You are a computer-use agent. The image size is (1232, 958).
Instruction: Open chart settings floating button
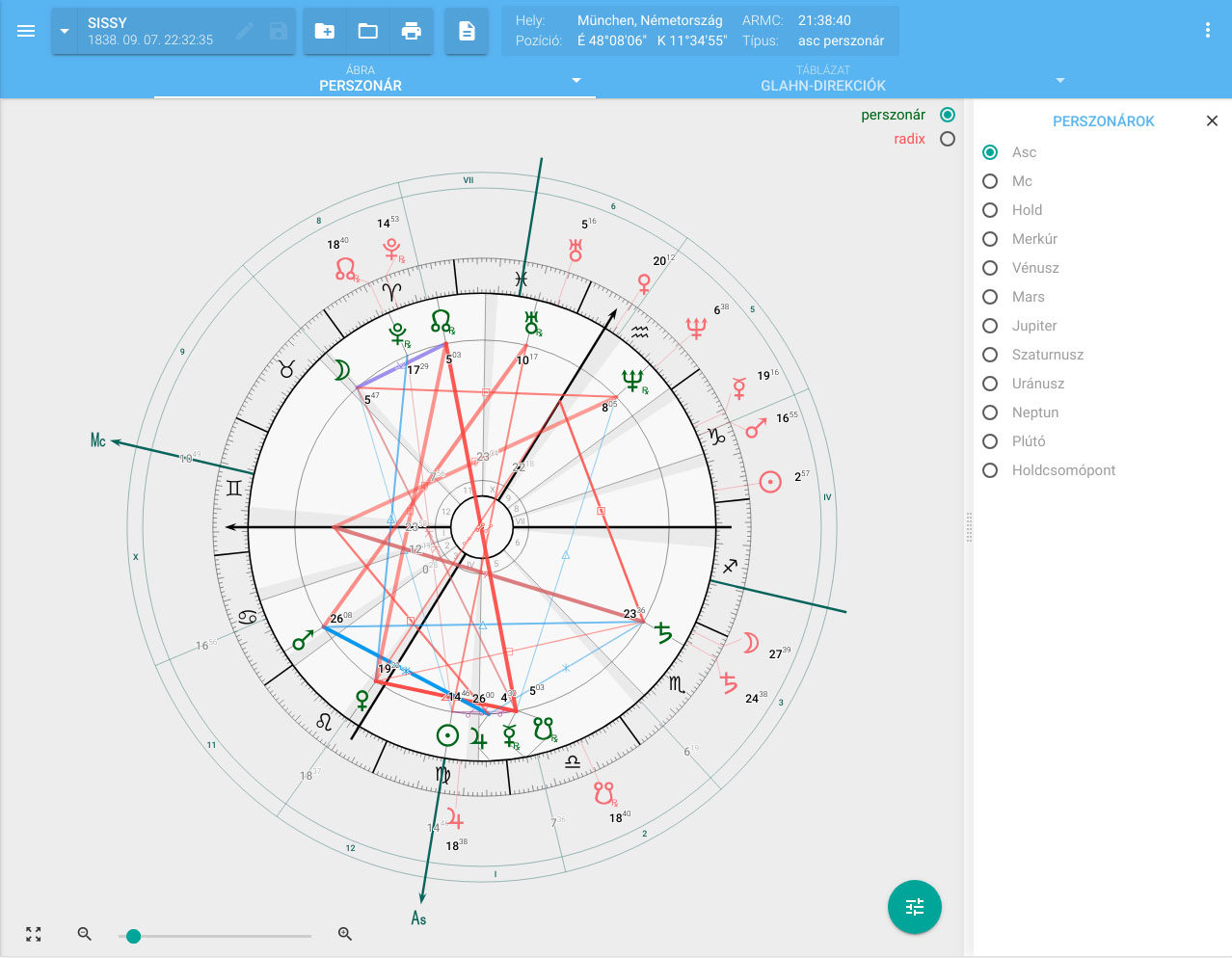[x=914, y=907]
